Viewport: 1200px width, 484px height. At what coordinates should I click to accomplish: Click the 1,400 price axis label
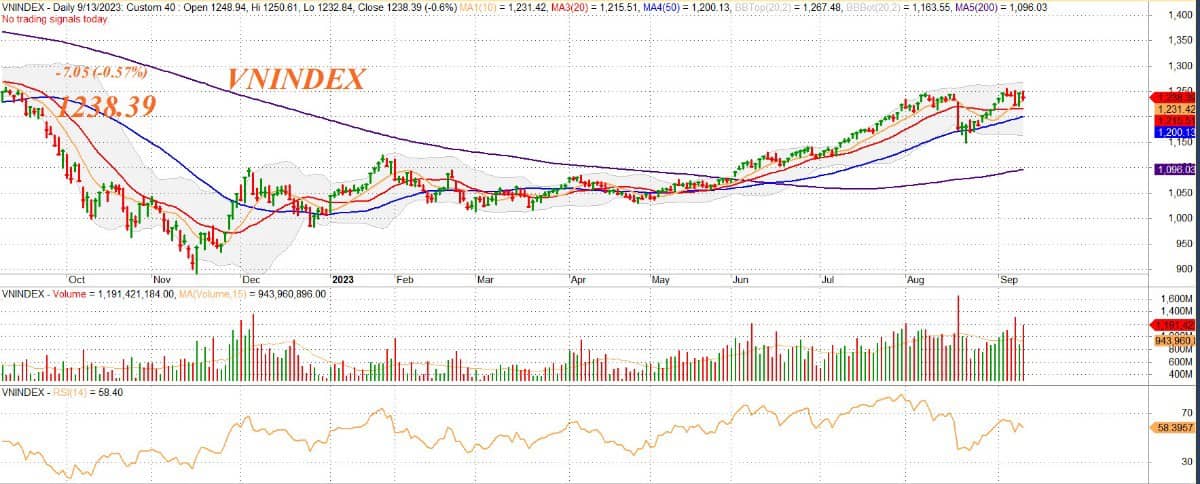[x=1179, y=16]
